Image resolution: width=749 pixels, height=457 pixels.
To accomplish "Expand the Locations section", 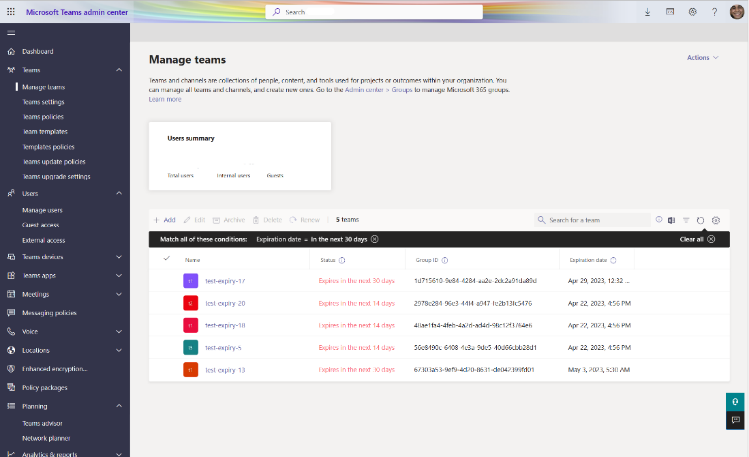I will [119, 350].
